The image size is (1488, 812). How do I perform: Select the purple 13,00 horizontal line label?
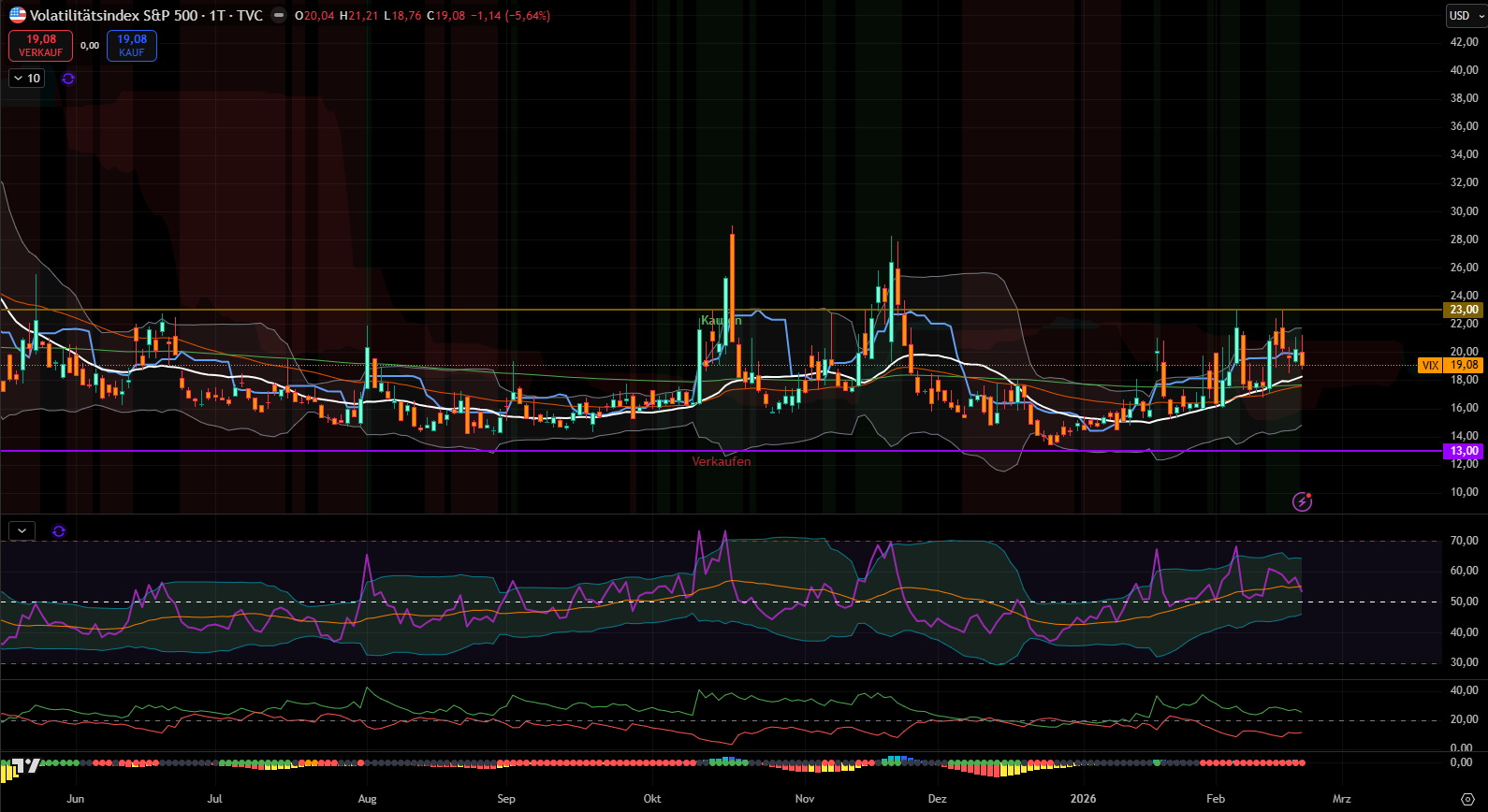pyautogui.click(x=1464, y=451)
